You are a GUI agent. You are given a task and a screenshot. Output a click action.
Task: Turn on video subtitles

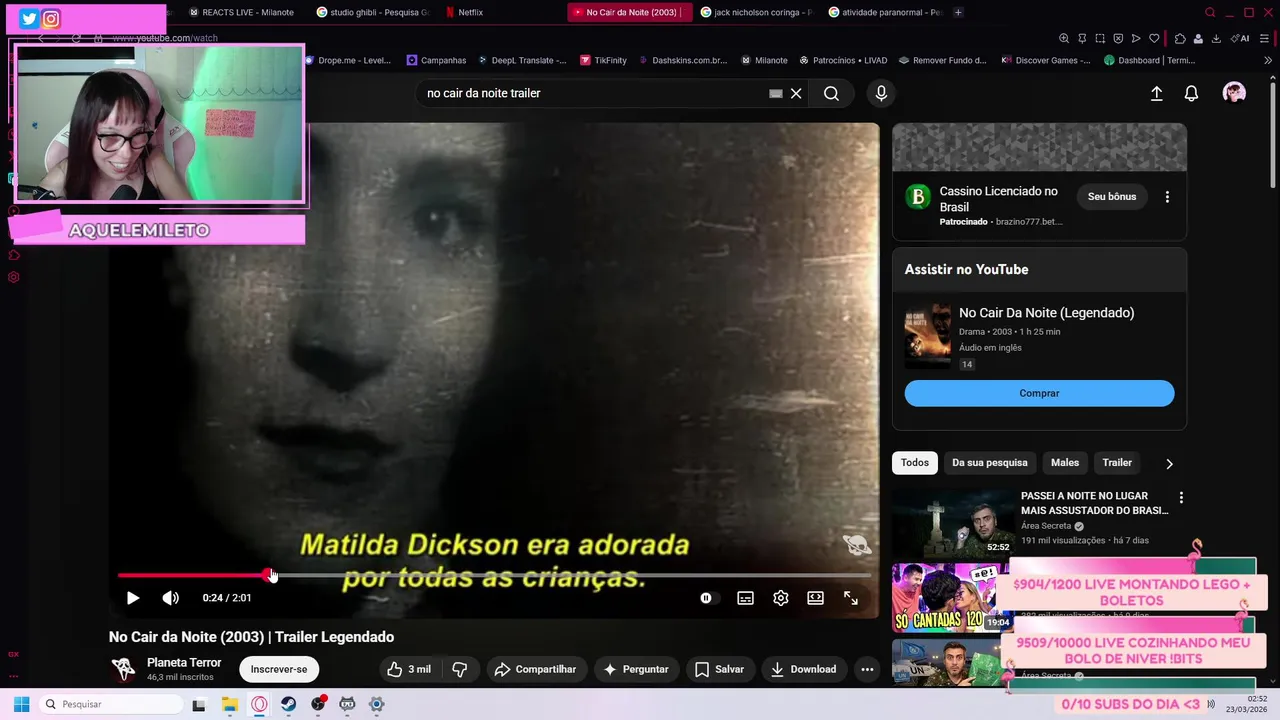pos(745,598)
